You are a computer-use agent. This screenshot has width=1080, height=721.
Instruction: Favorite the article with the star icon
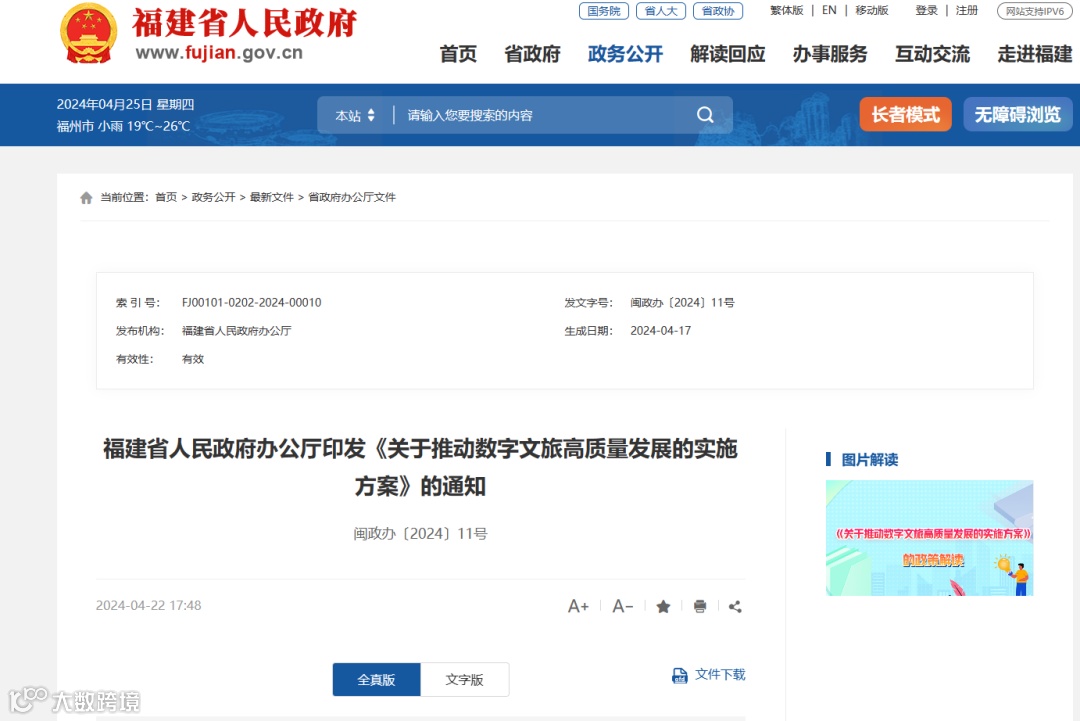point(663,606)
